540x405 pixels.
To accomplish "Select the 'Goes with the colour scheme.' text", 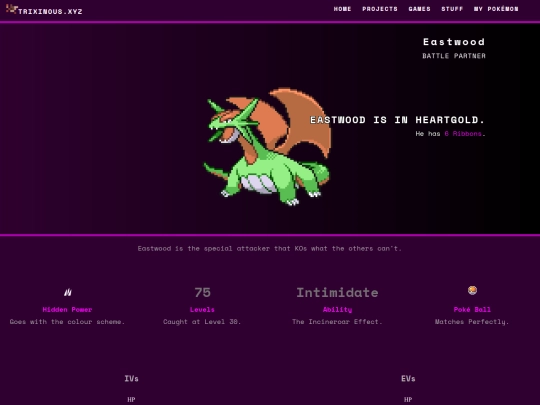I will pyautogui.click(x=68, y=322).
